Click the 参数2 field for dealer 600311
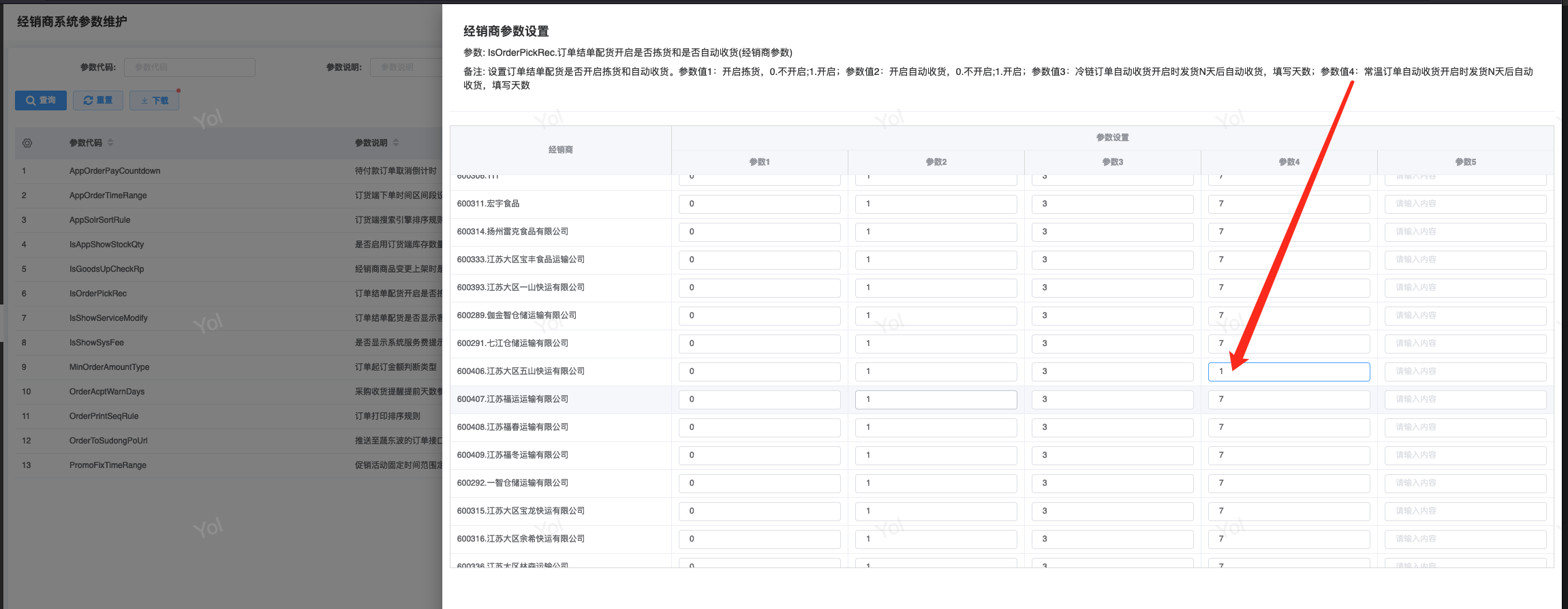 (936, 204)
